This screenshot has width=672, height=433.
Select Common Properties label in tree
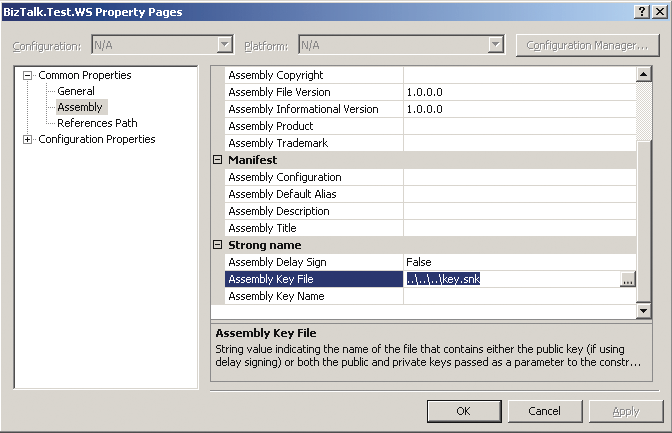click(85, 75)
